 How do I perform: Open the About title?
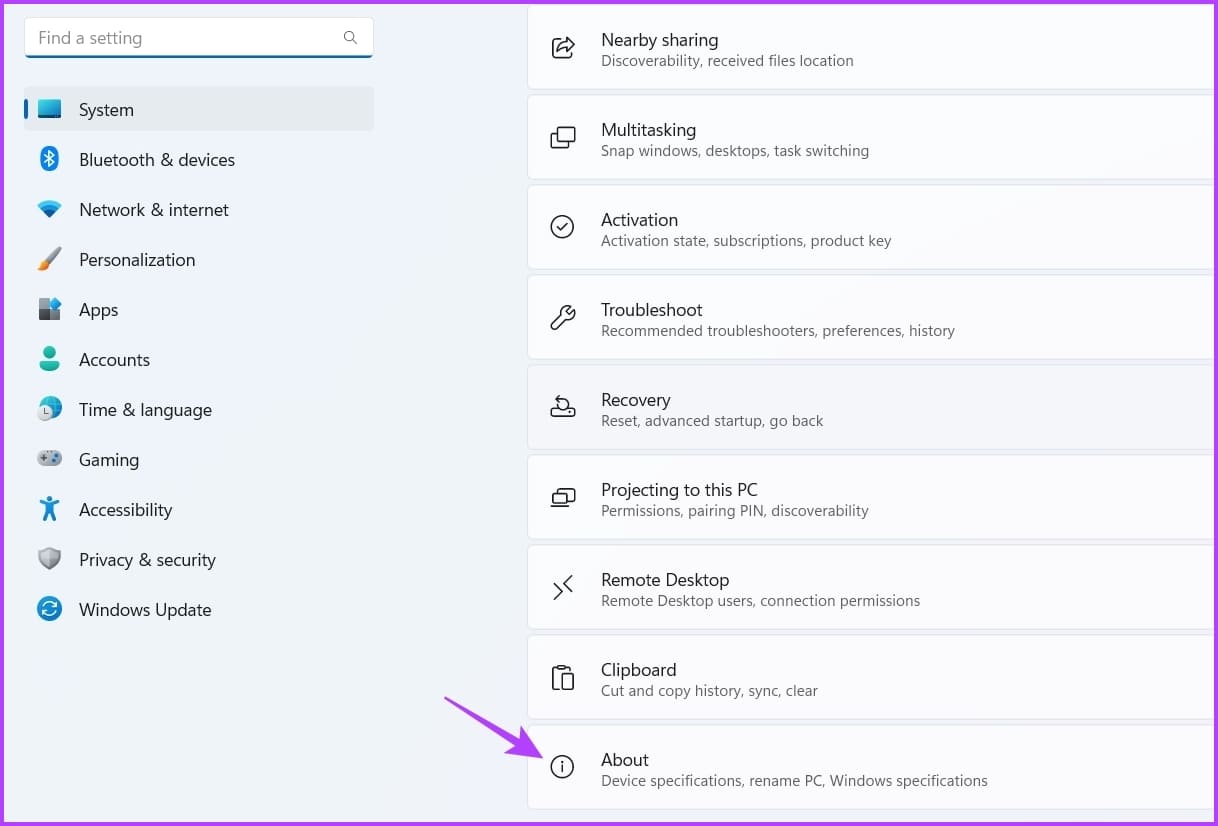click(625, 760)
